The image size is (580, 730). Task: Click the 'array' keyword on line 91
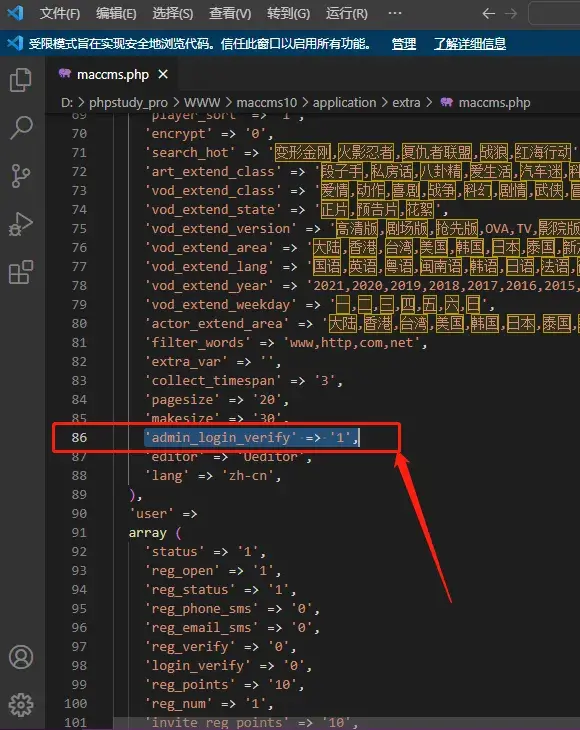tap(148, 533)
